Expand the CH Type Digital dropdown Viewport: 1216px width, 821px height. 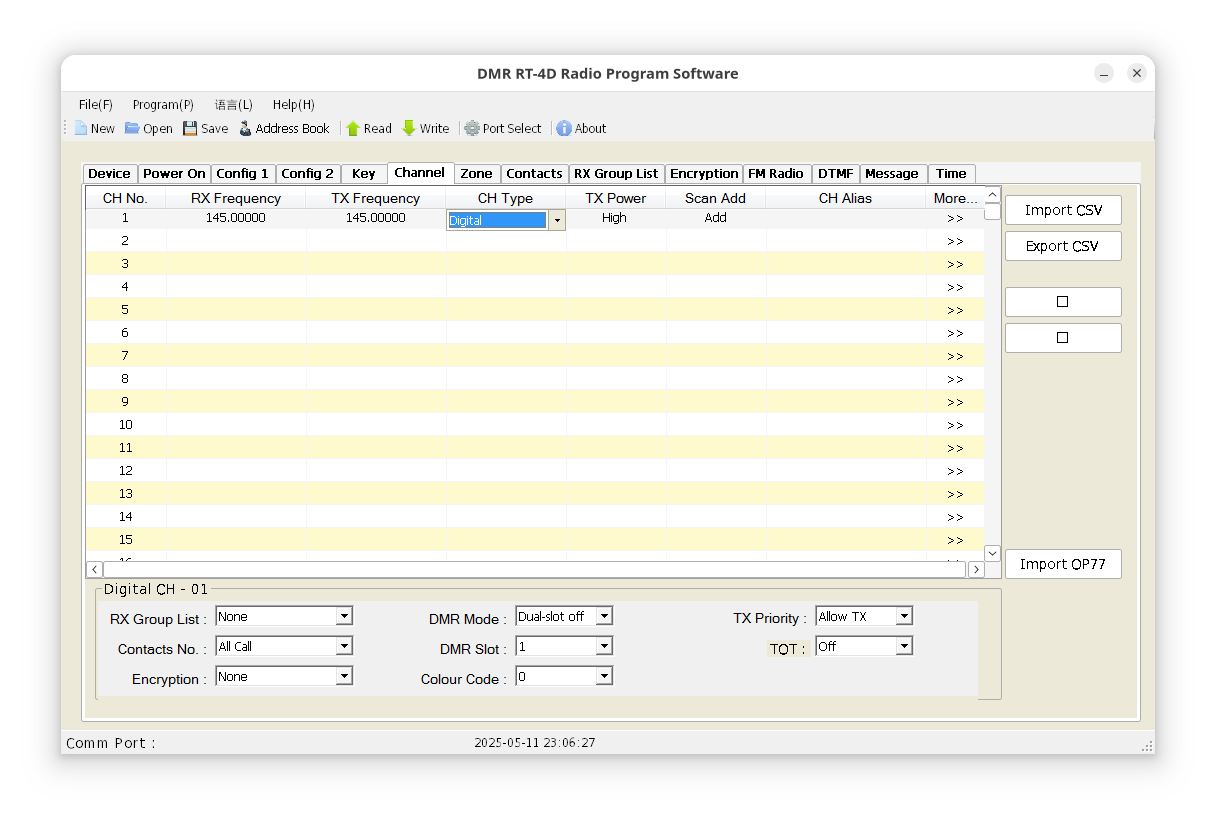(557, 220)
